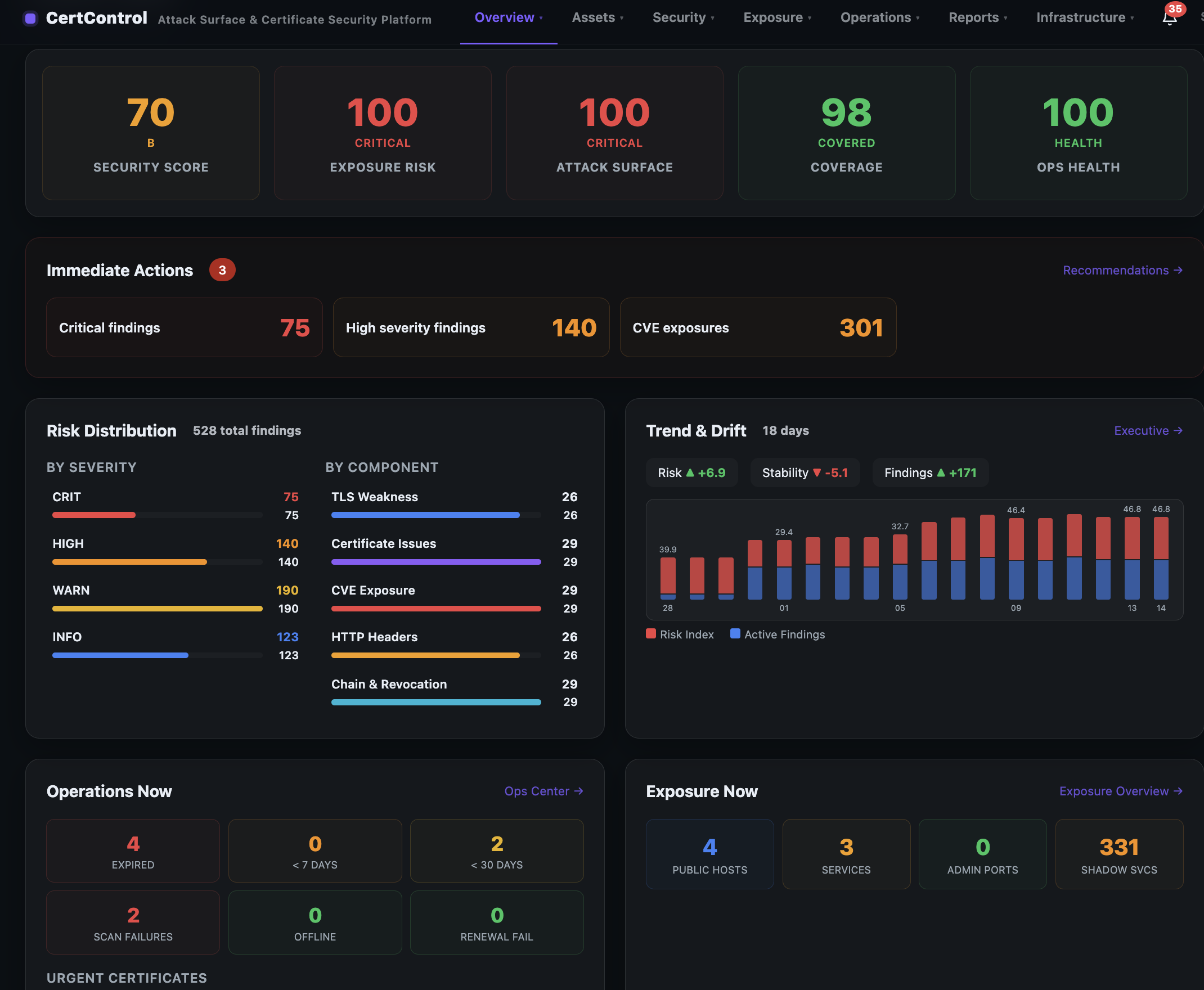Open the Reports dropdown menu
Viewport: 1204px width, 990px height.
[x=978, y=17]
